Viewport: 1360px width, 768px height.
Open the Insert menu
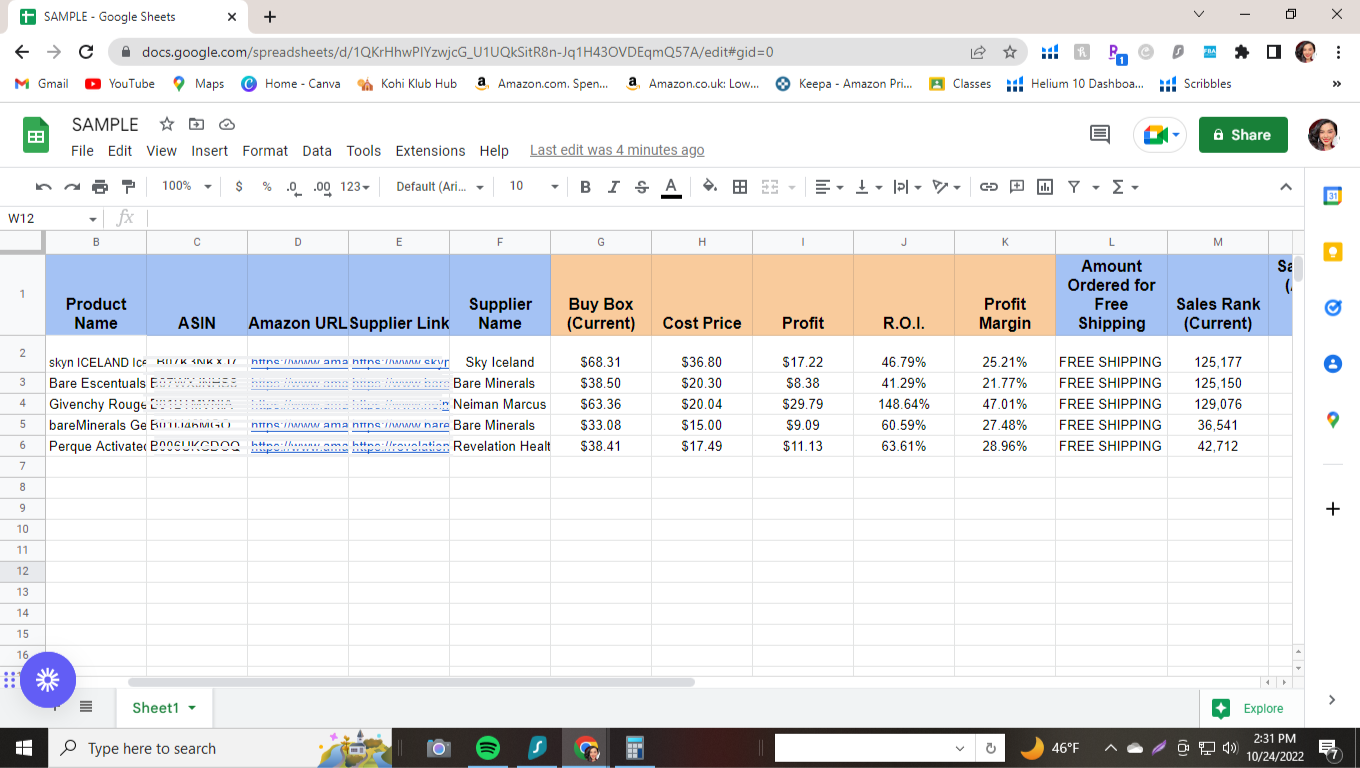[210, 151]
